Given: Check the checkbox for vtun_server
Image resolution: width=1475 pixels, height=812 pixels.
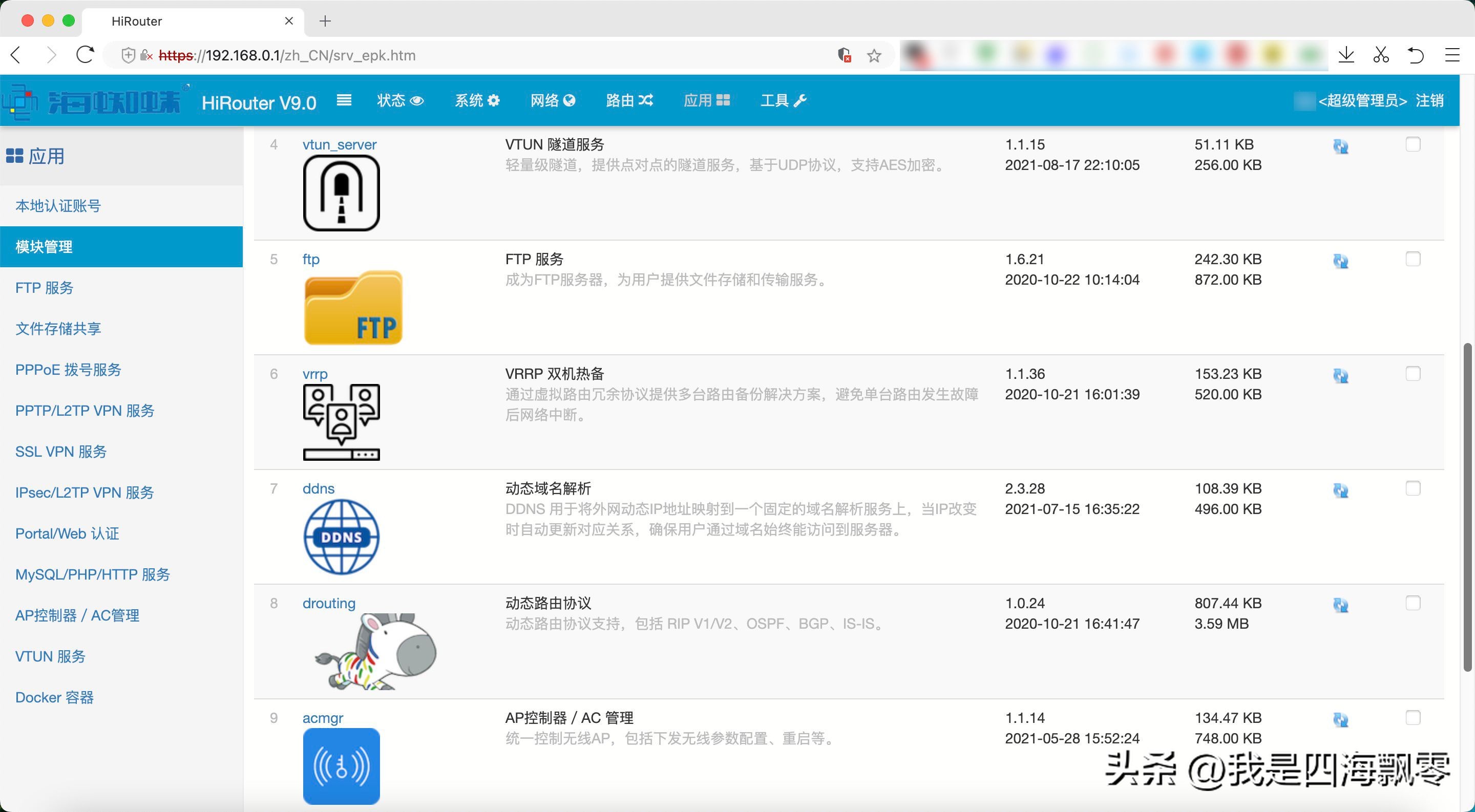Looking at the screenshot, I should [1414, 144].
